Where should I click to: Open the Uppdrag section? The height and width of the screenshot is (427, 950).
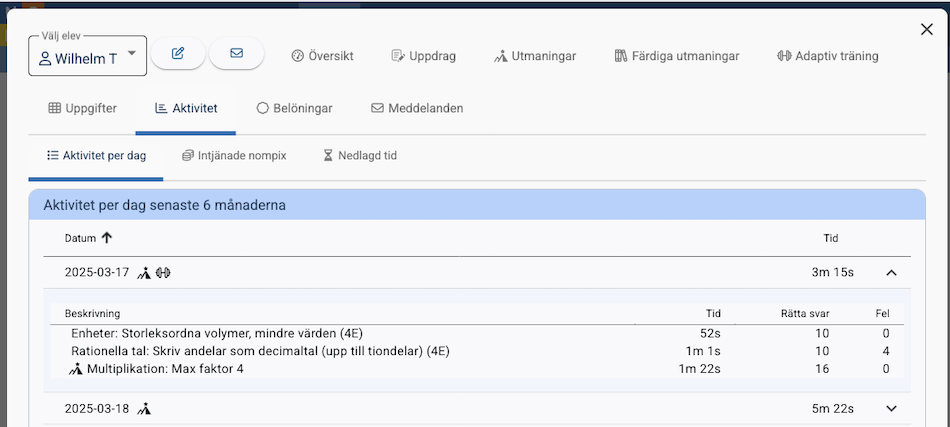tap(423, 56)
